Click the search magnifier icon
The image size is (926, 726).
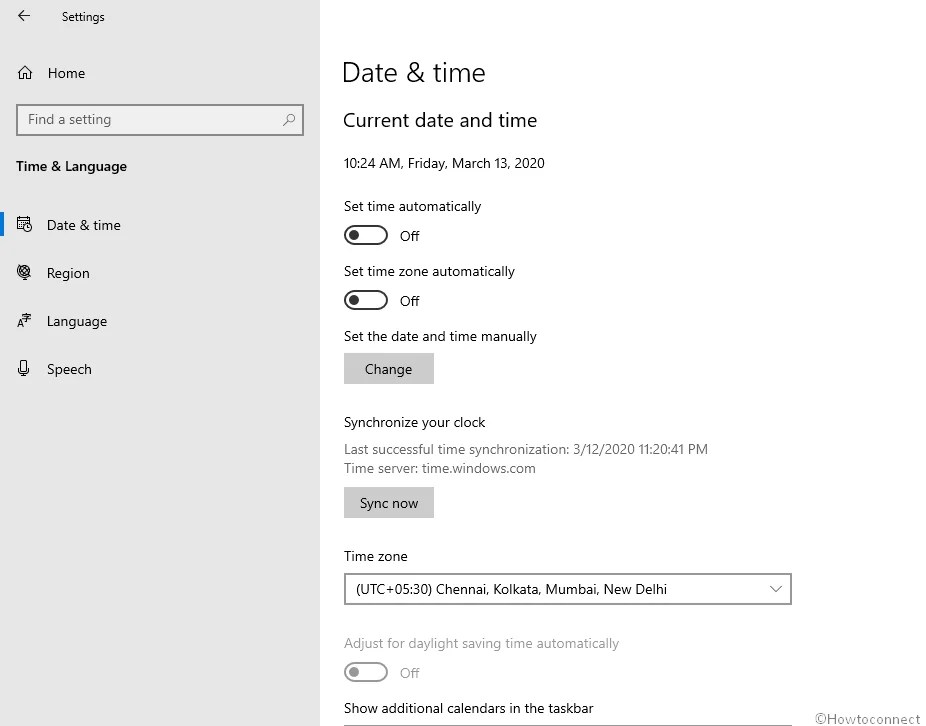pyautogui.click(x=290, y=119)
